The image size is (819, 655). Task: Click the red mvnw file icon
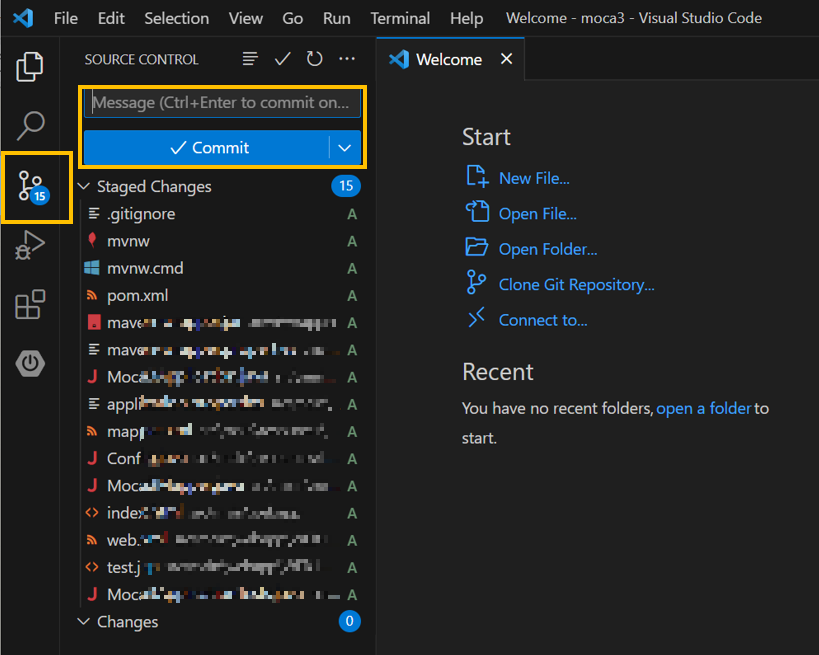92,240
